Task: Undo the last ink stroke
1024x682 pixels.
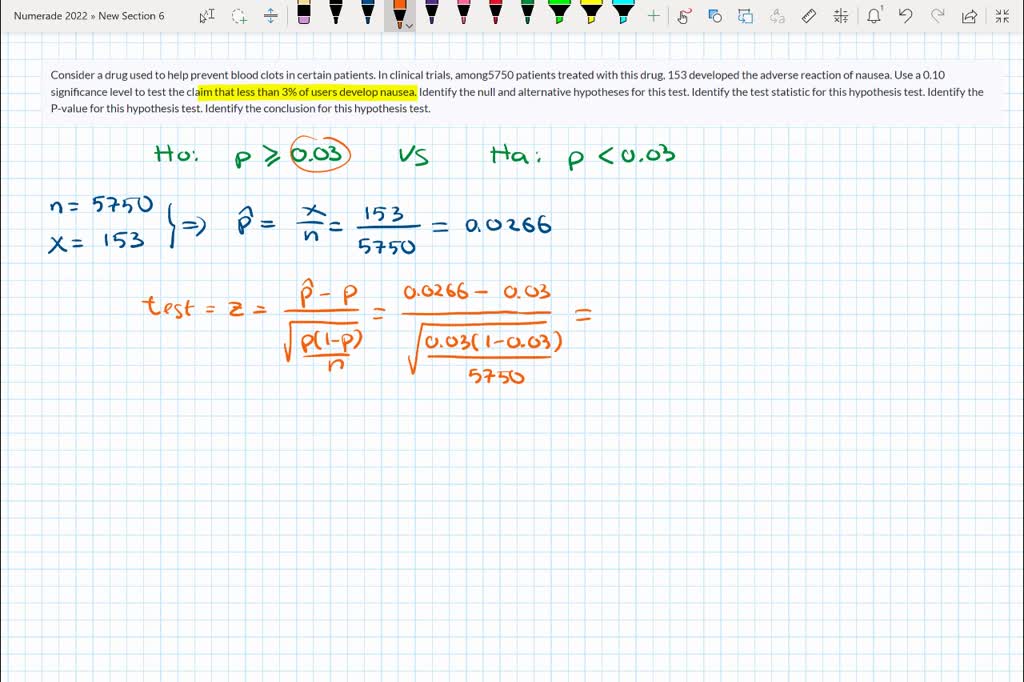Action: coord(905,16)
